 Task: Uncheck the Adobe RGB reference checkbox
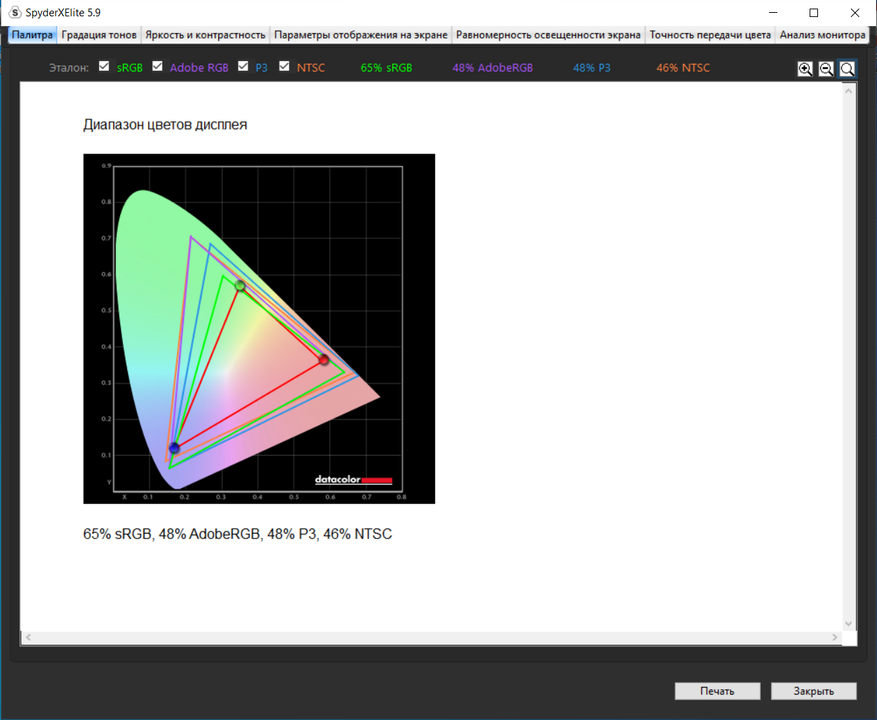[157, 66]
